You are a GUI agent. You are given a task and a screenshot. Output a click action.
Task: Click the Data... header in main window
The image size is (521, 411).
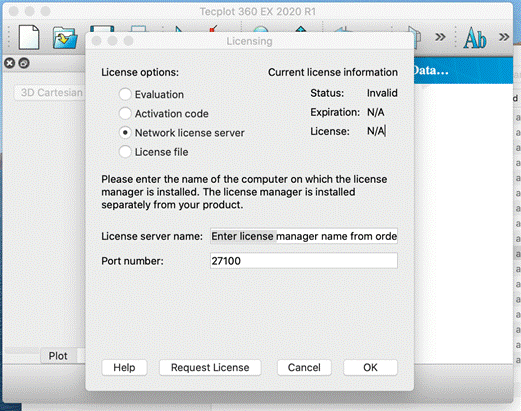(431, 70)
